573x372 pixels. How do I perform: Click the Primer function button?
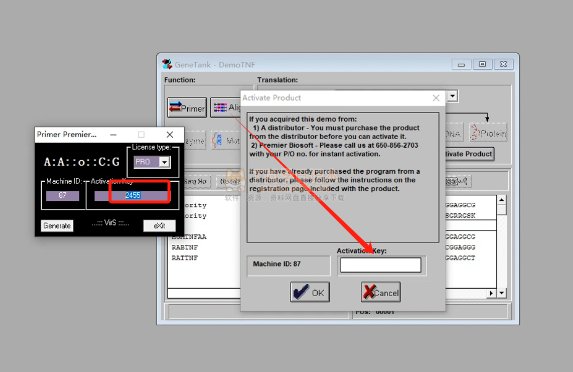(187, 107)
